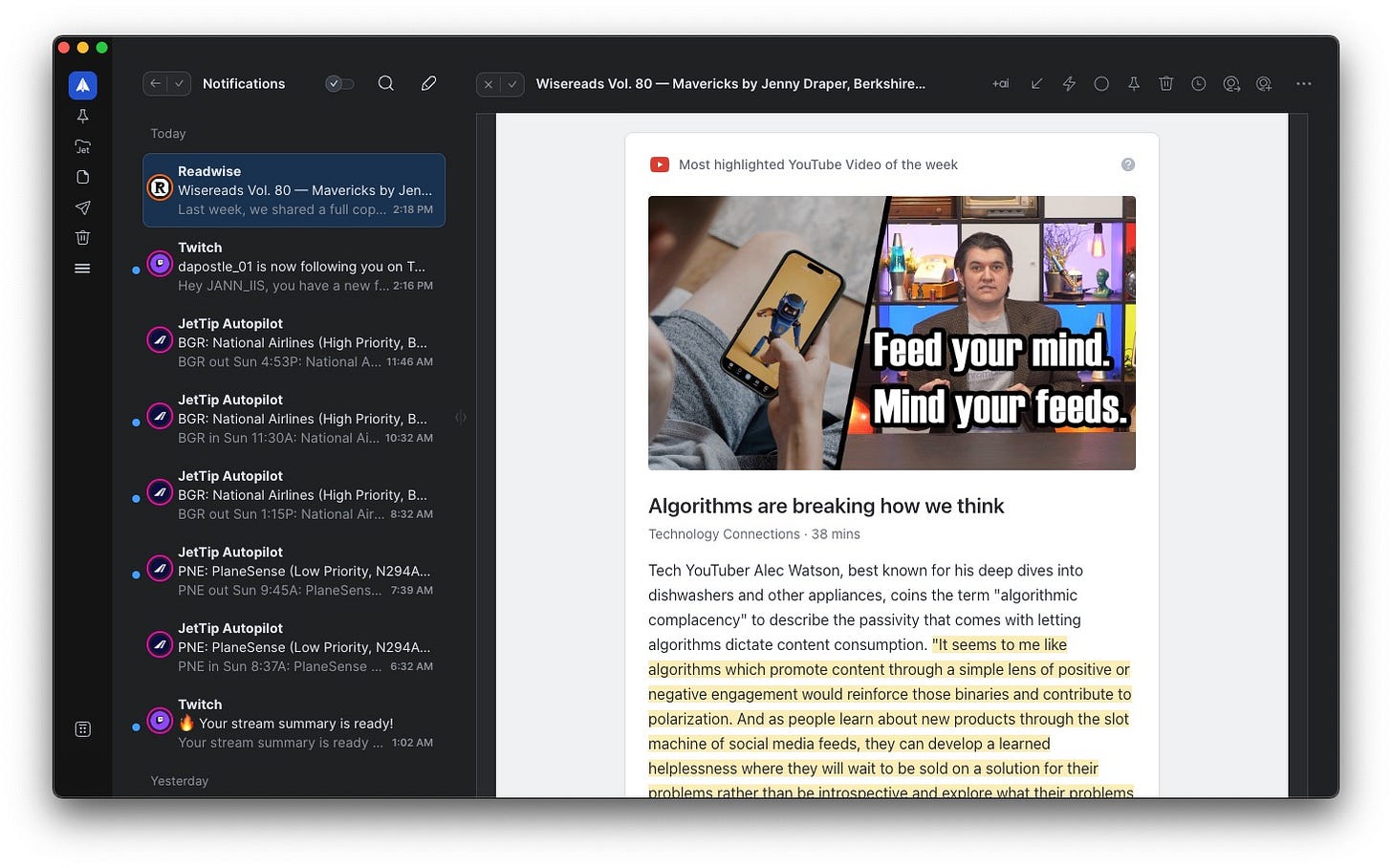The image size is (1392, 868).
Task: Click unread dot on Twitch 2:16 PM email
Action: point(136,271)
